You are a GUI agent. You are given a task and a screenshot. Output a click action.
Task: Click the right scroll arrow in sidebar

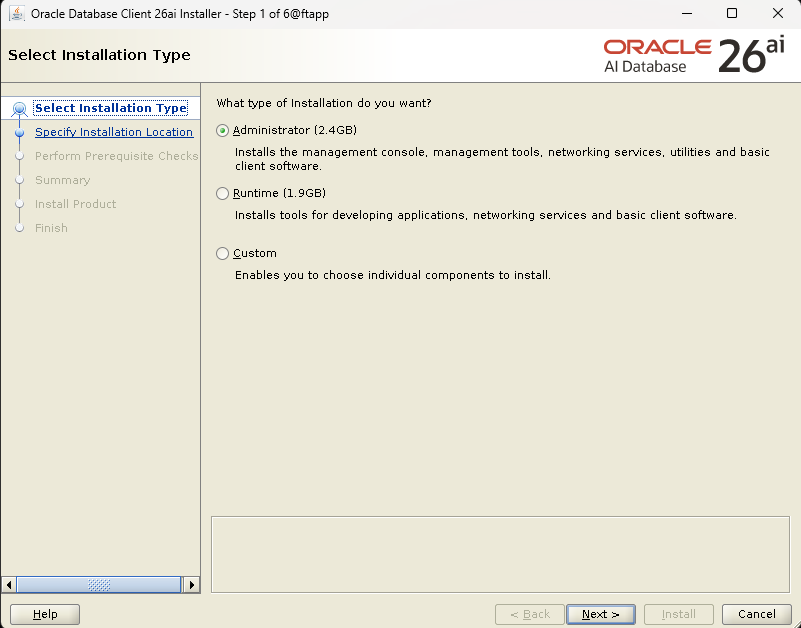(x=192, y=585)
